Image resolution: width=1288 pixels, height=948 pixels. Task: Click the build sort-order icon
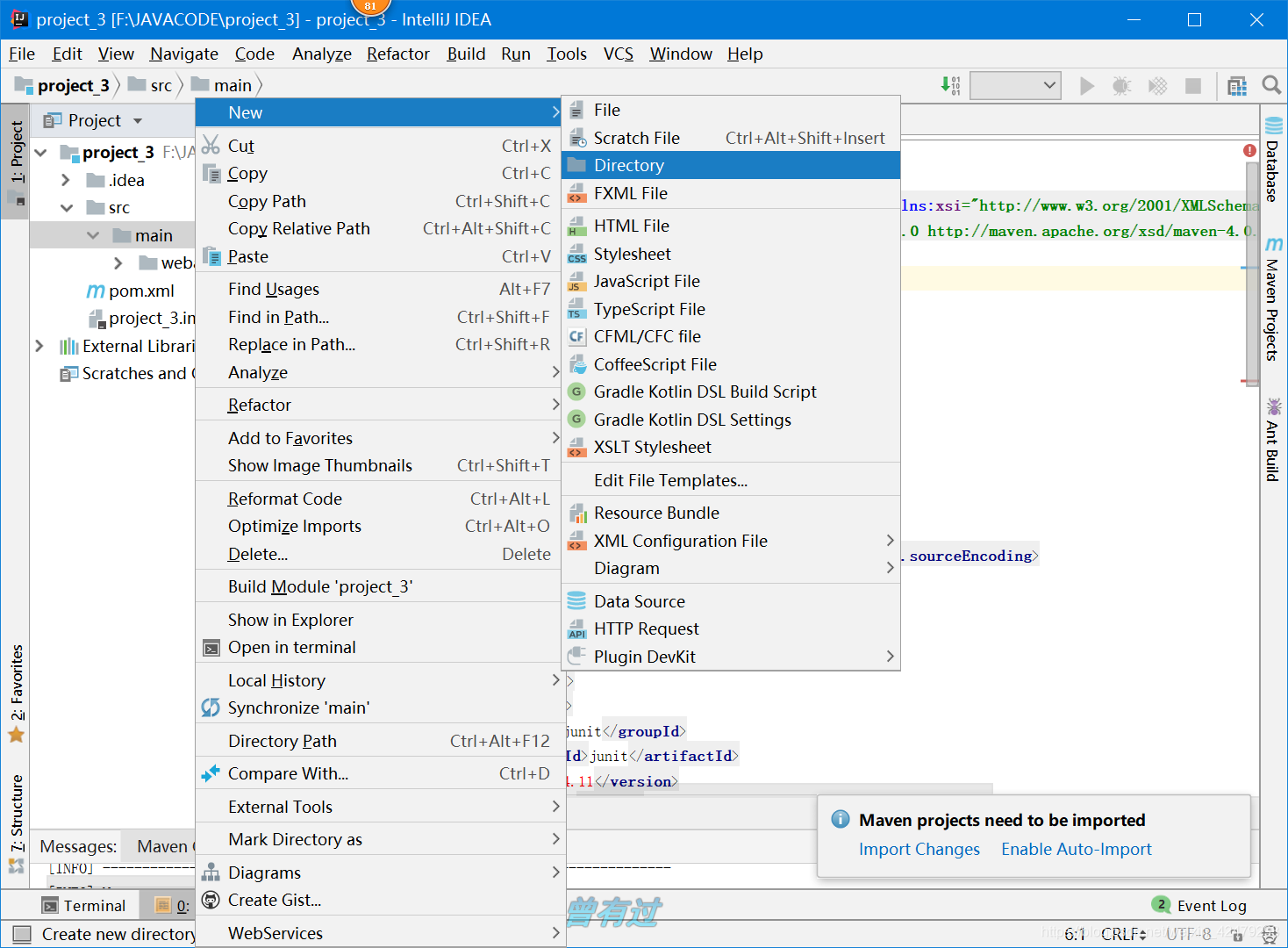[951, 85]
